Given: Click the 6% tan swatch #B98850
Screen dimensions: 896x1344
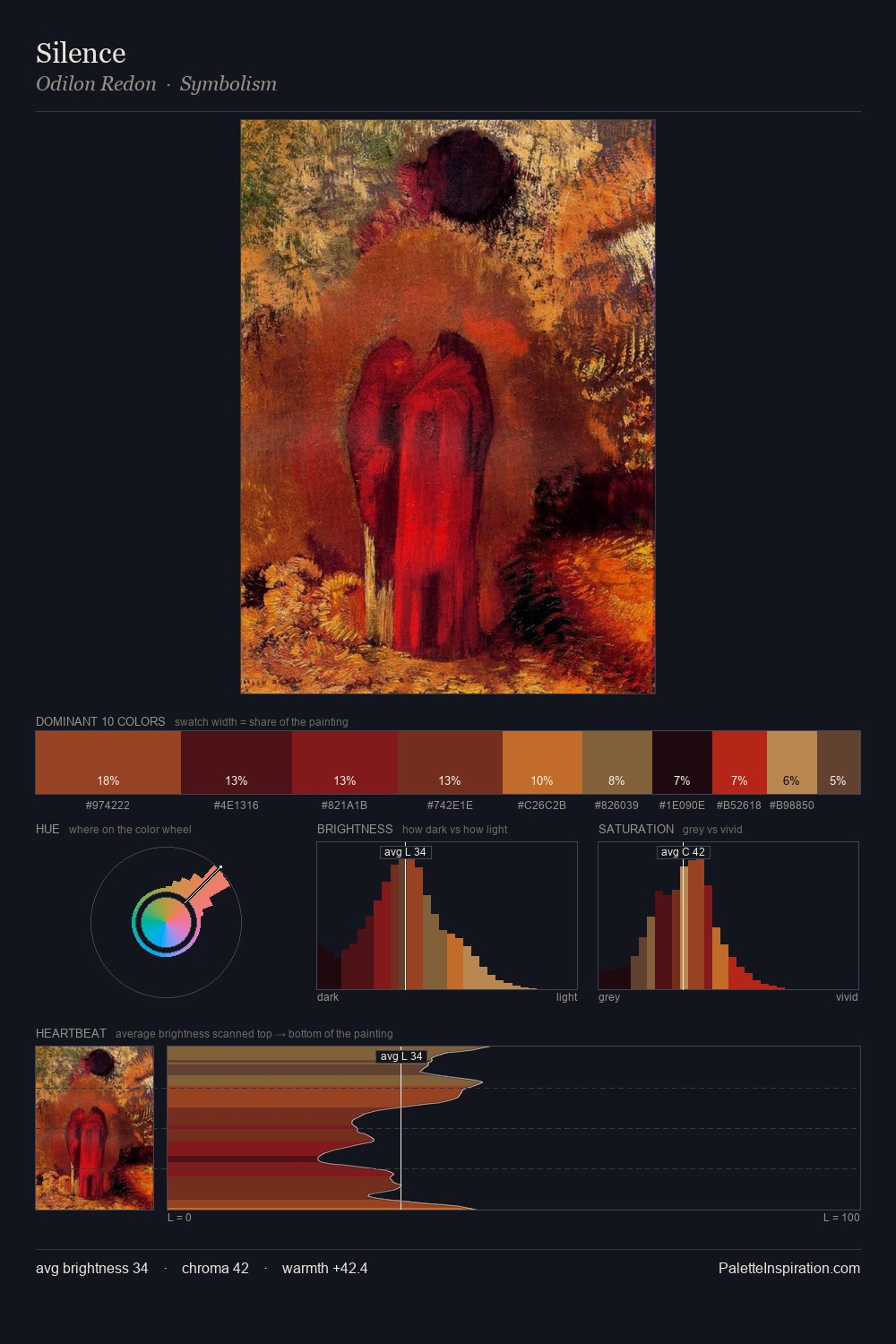Looking at the screenshot, I should point(792,762).
